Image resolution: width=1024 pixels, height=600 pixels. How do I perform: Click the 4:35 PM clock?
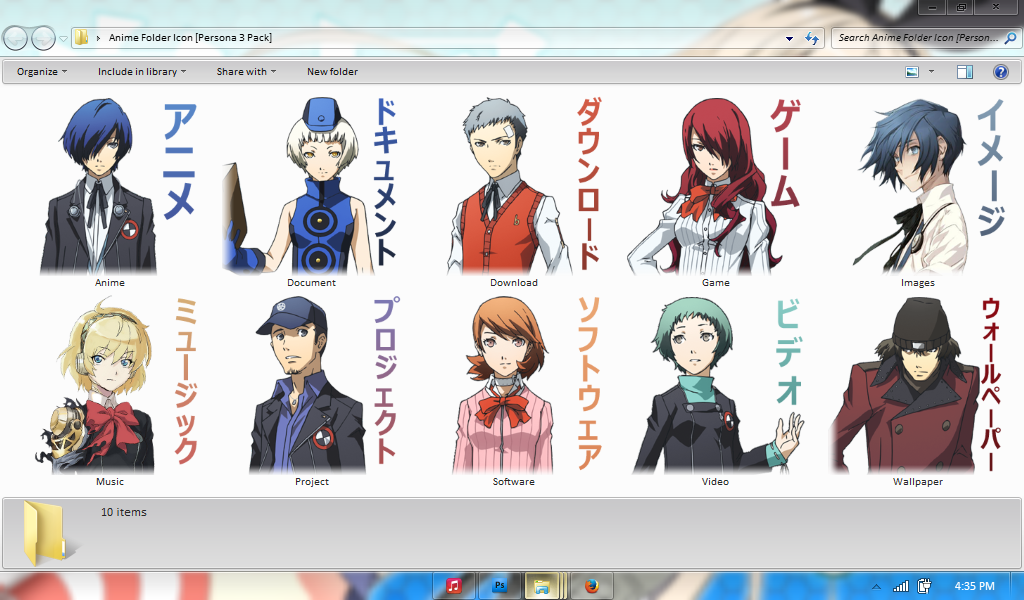click(x=974, y=586)
